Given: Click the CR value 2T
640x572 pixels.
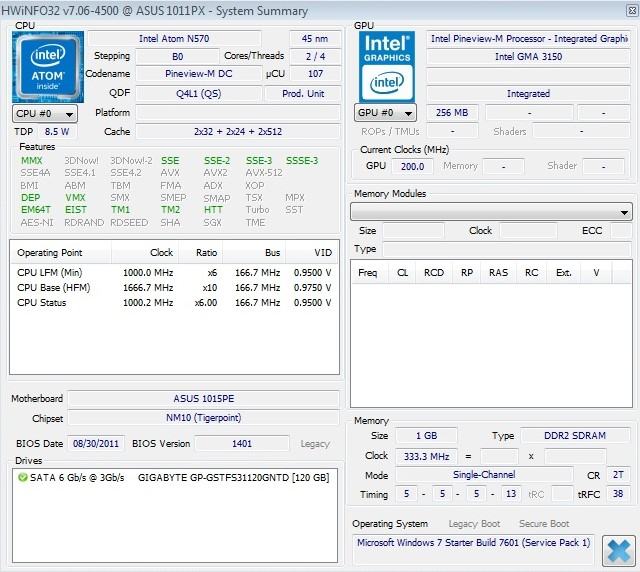Looking at the screenshot, I should (618, 475).
